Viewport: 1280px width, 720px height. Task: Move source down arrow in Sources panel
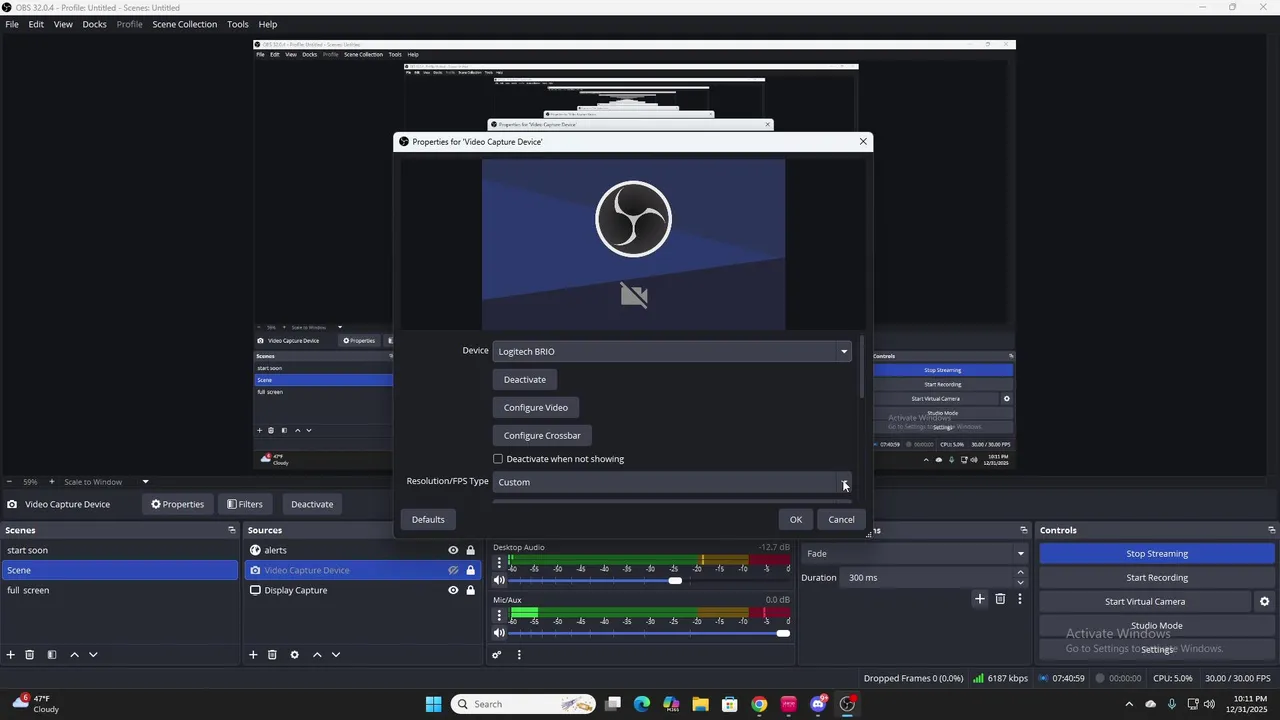[x=336, y=655]
